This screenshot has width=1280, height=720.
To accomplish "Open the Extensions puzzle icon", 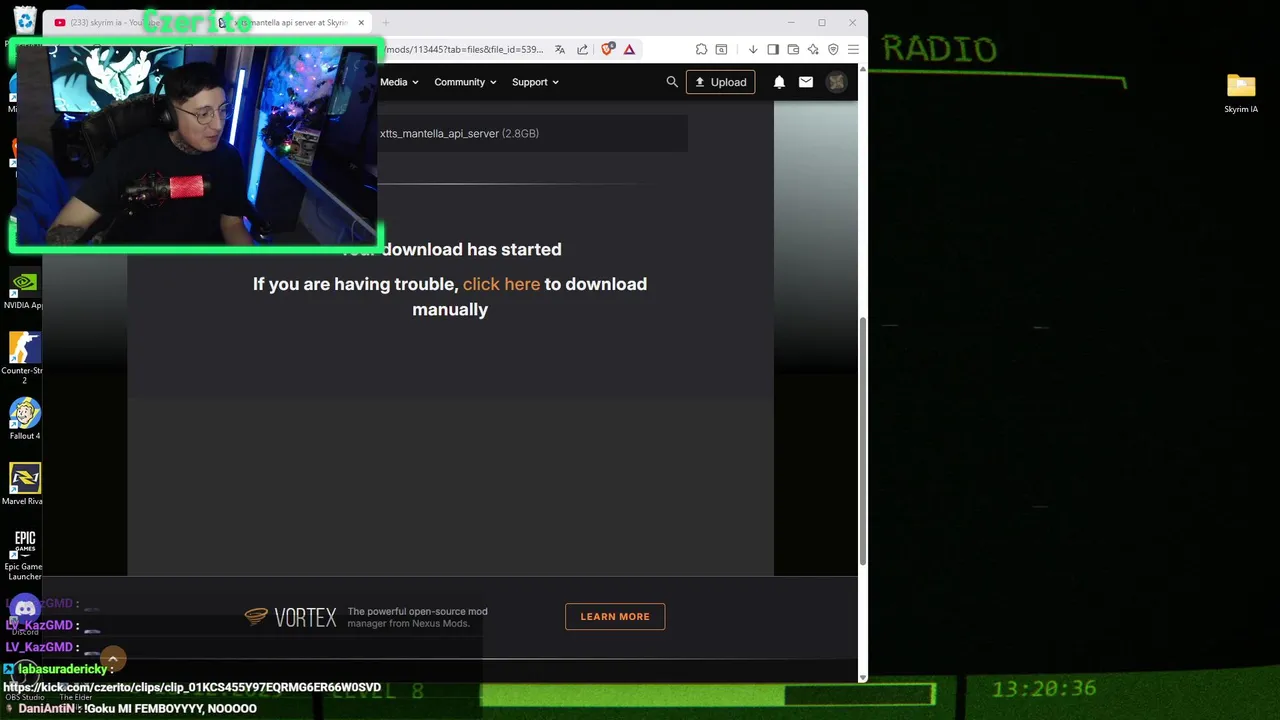I will pos(701,49).
